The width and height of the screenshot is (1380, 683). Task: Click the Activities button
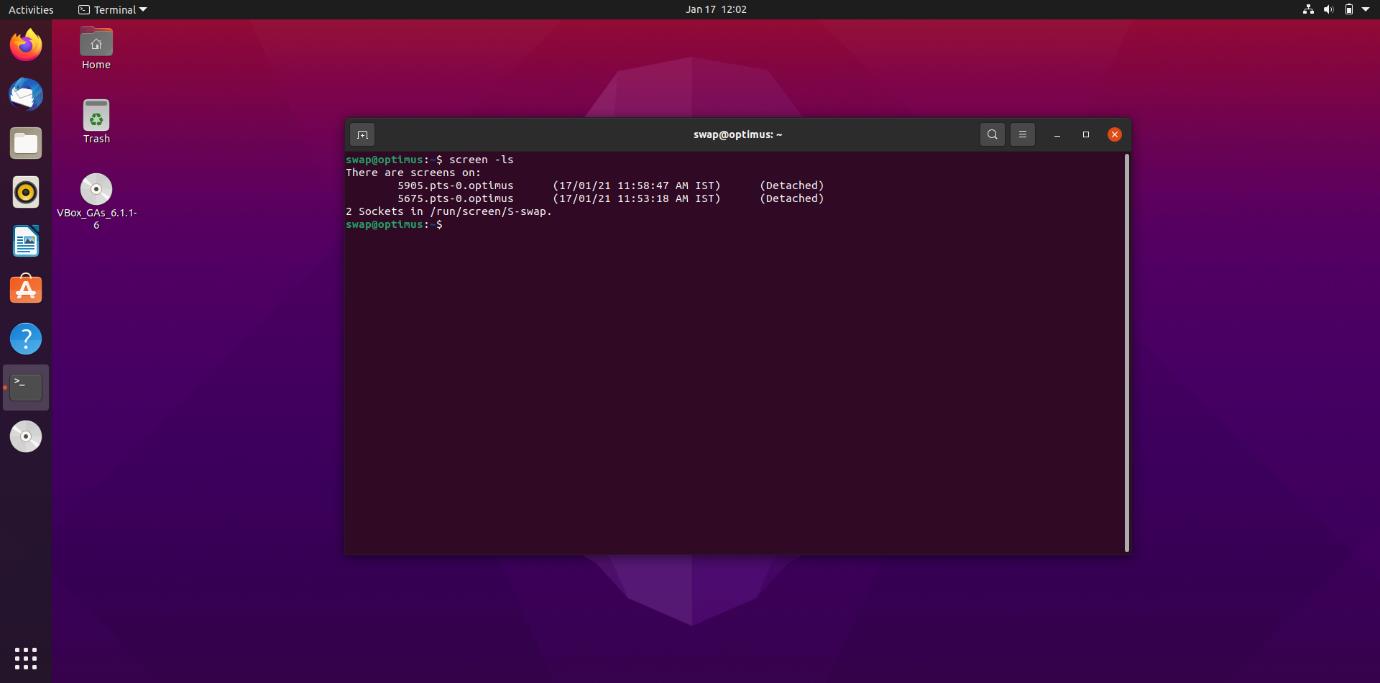click(31, 10)
